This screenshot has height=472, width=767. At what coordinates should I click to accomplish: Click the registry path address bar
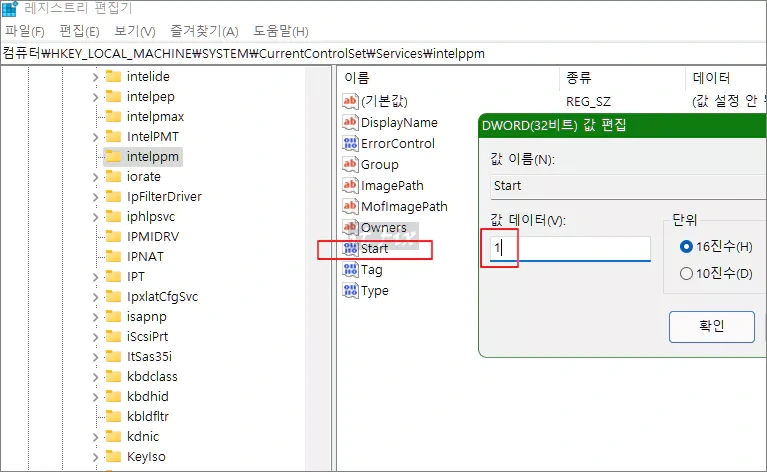coord(384,53)
